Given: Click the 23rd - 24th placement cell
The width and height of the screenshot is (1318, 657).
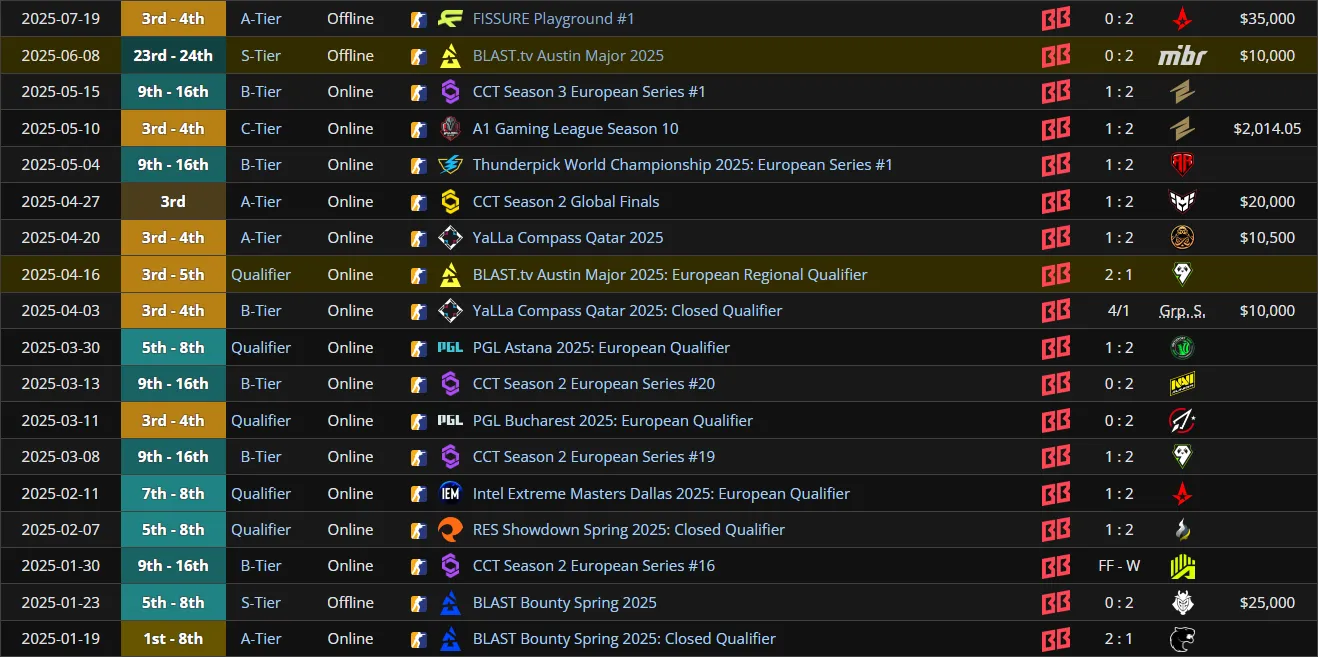Looking at the screenshot, I should (x=173, y=56).
